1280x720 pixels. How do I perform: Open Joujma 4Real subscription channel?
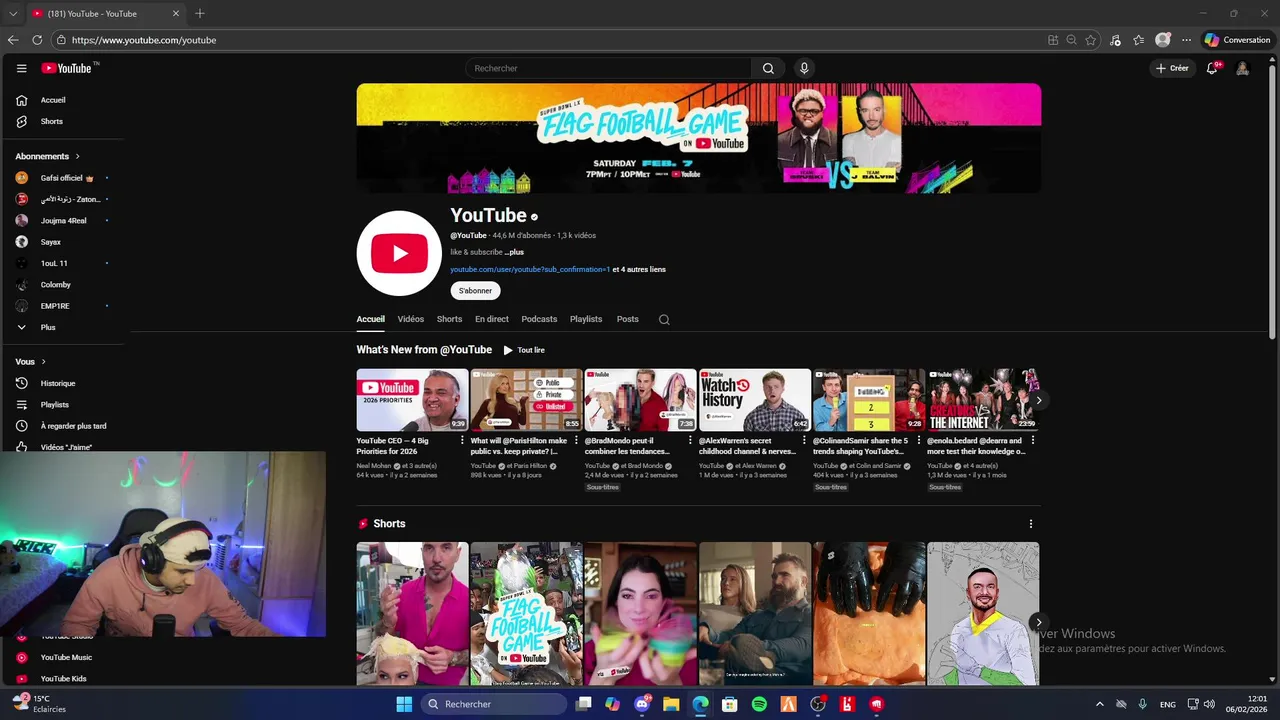[62, 220]
